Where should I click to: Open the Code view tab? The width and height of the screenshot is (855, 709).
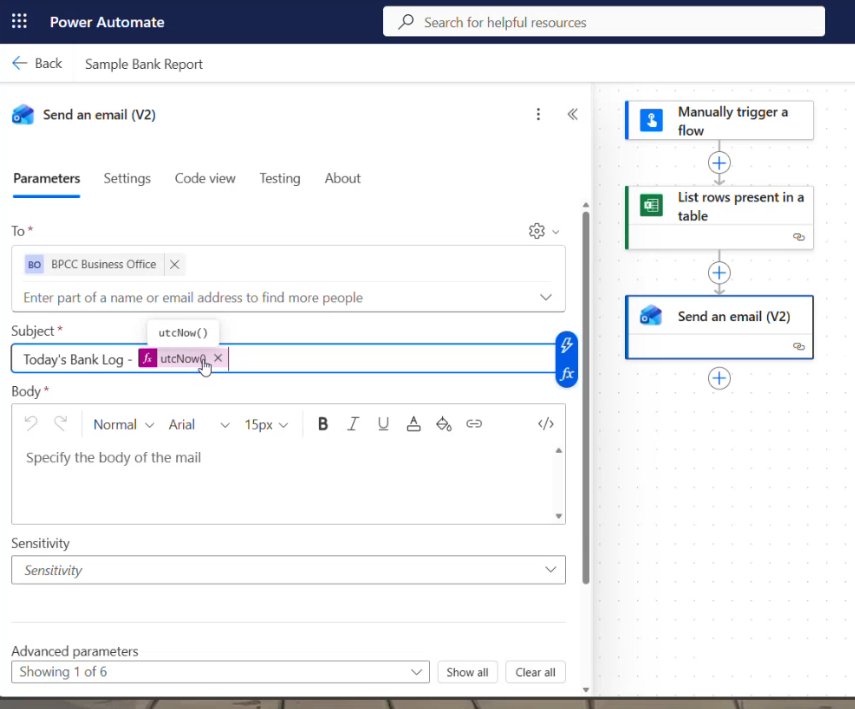205,178
